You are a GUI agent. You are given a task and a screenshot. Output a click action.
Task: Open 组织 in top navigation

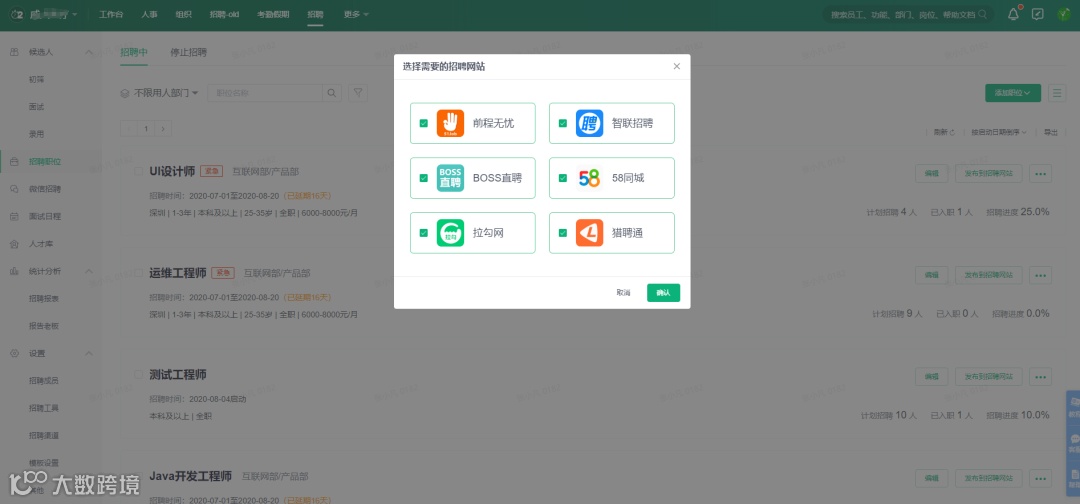tap(183, 14)
